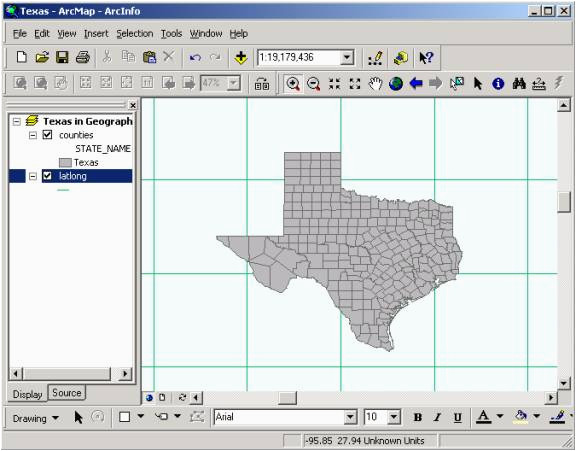Image resolution: width=576 pixels, height=451 pixels.
Task: Activate the Pan hand tool
Action: [375, 84]
